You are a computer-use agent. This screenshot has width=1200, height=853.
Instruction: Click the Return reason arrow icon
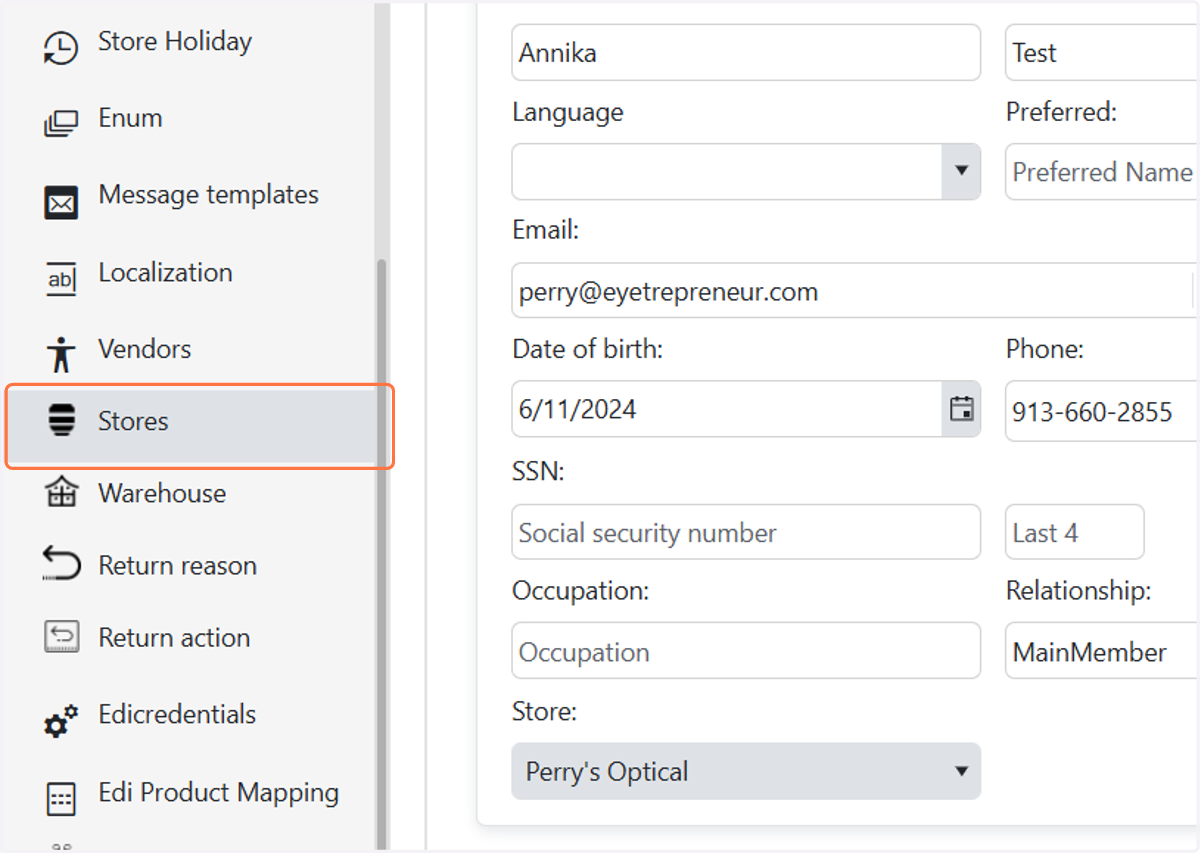[x=61, y=565]
